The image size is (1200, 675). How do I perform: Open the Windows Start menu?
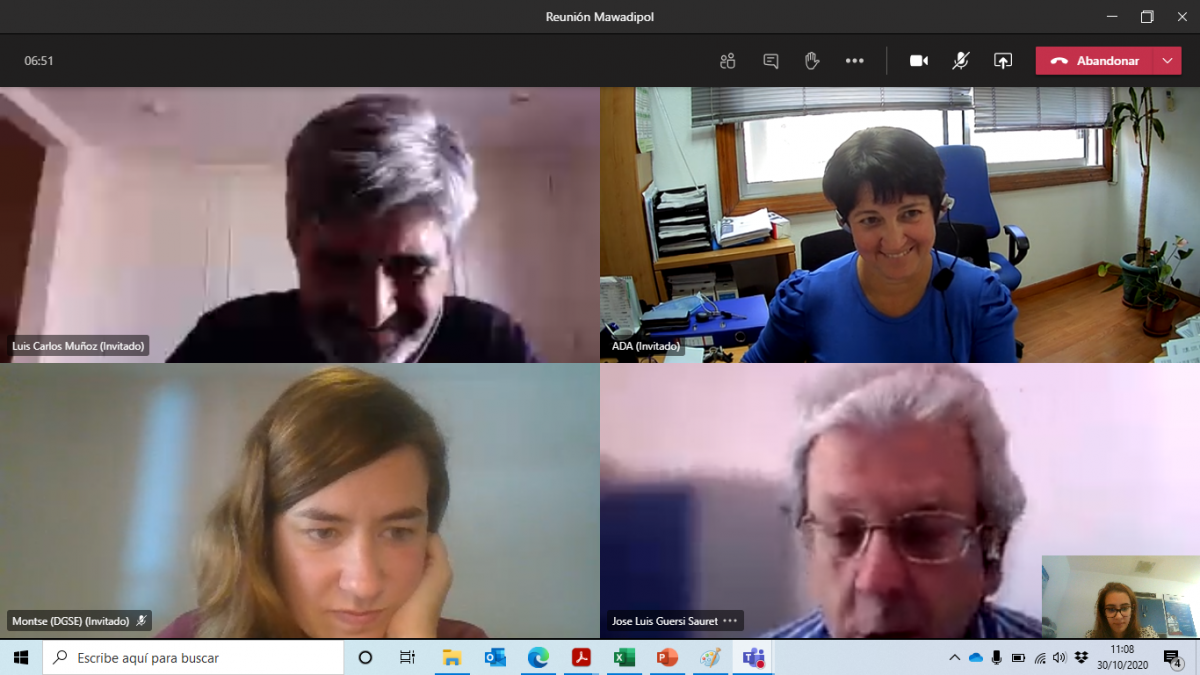21,657
